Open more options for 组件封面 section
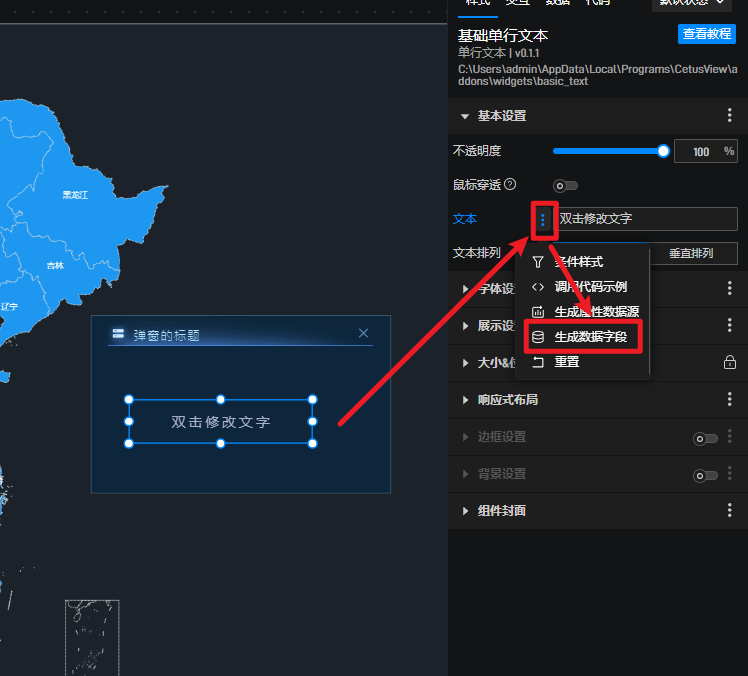The image size is (748, 676). coord(729,511)
